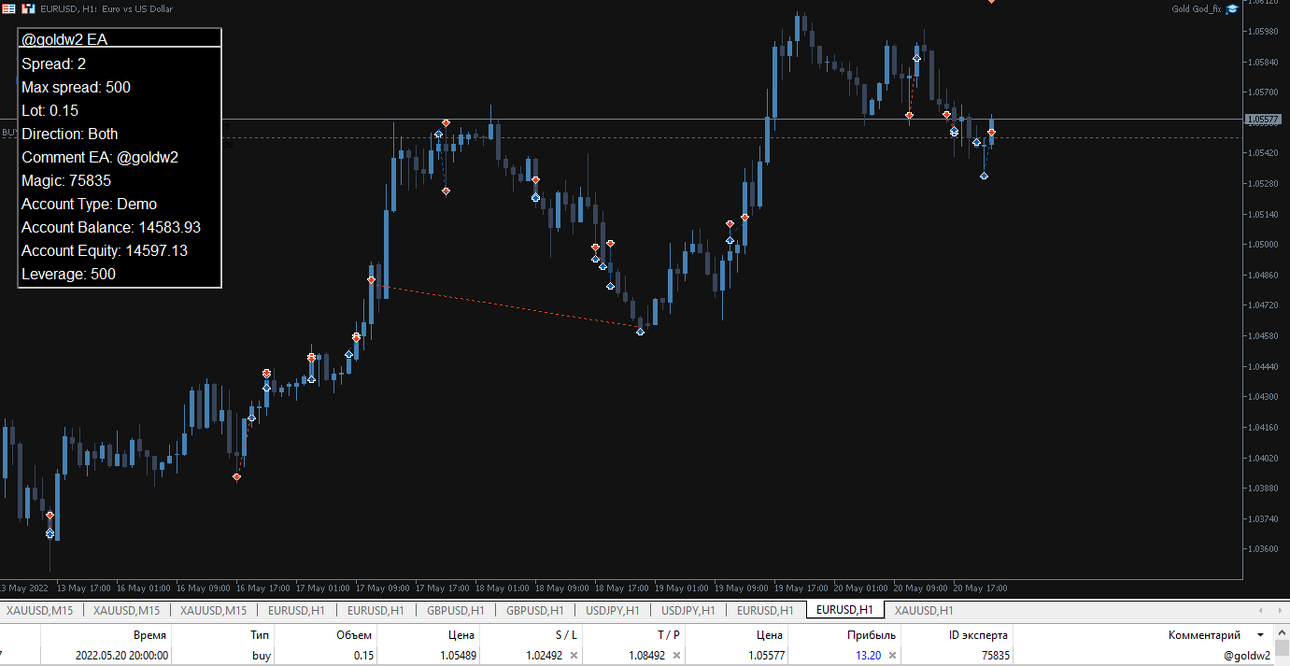Click the Lot: 0.15 line in EA panel
Screen dimensions: 1290x666
pyautogui.click(x=50, y=111)
